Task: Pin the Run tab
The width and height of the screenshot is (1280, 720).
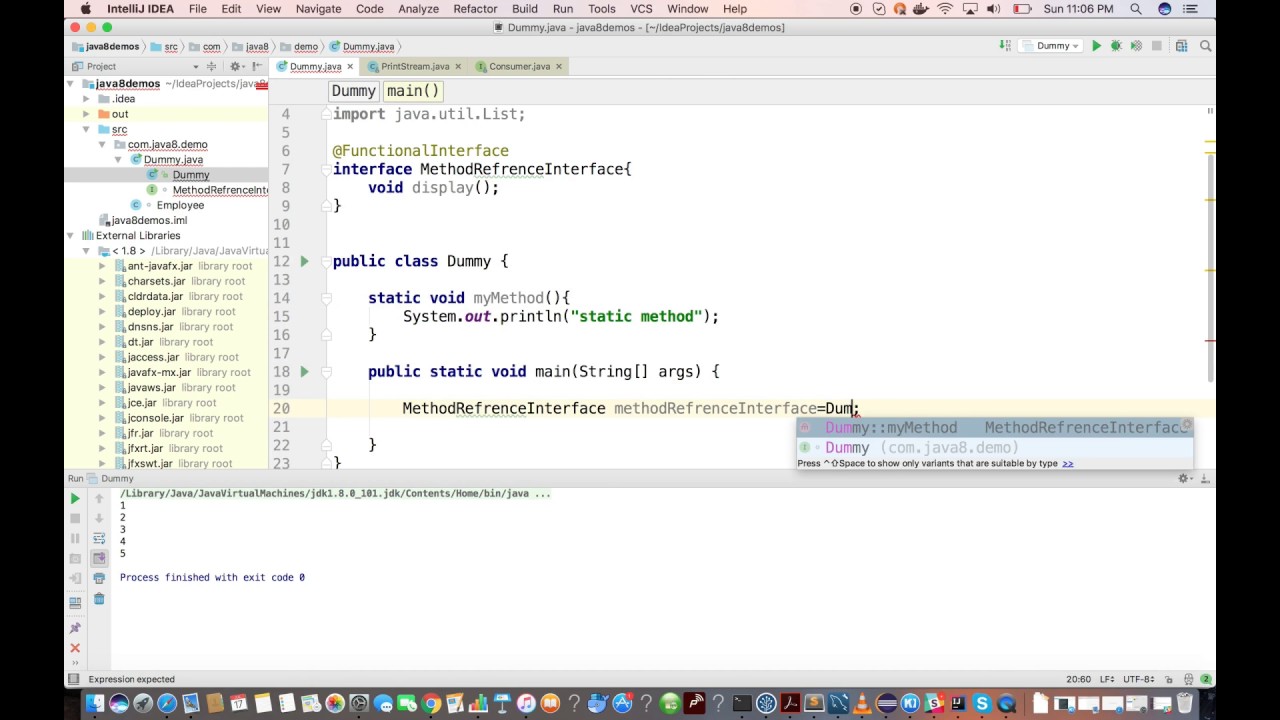Action: pyautogui.click(x=75, y=628)
